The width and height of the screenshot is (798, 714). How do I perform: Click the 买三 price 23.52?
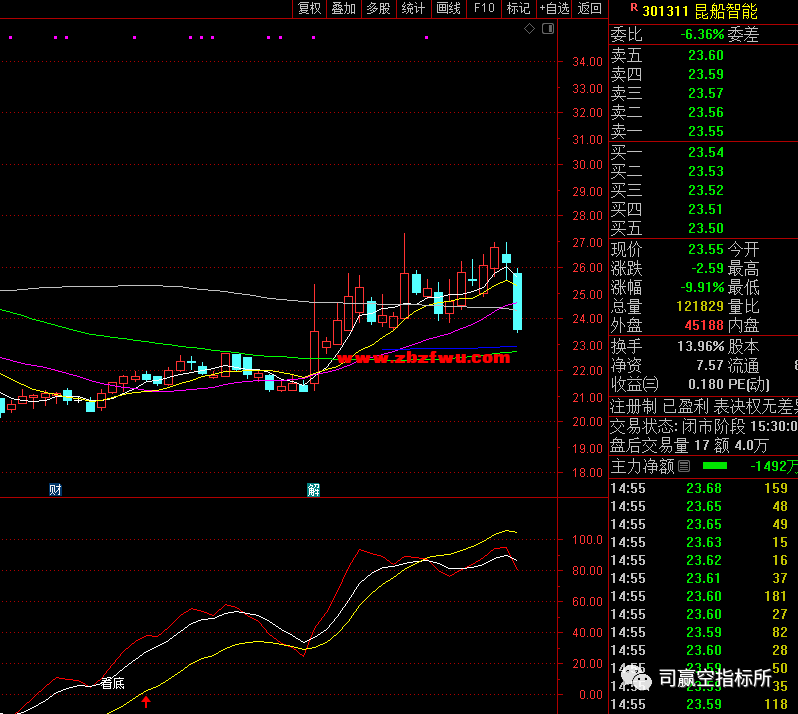(705, 190)
